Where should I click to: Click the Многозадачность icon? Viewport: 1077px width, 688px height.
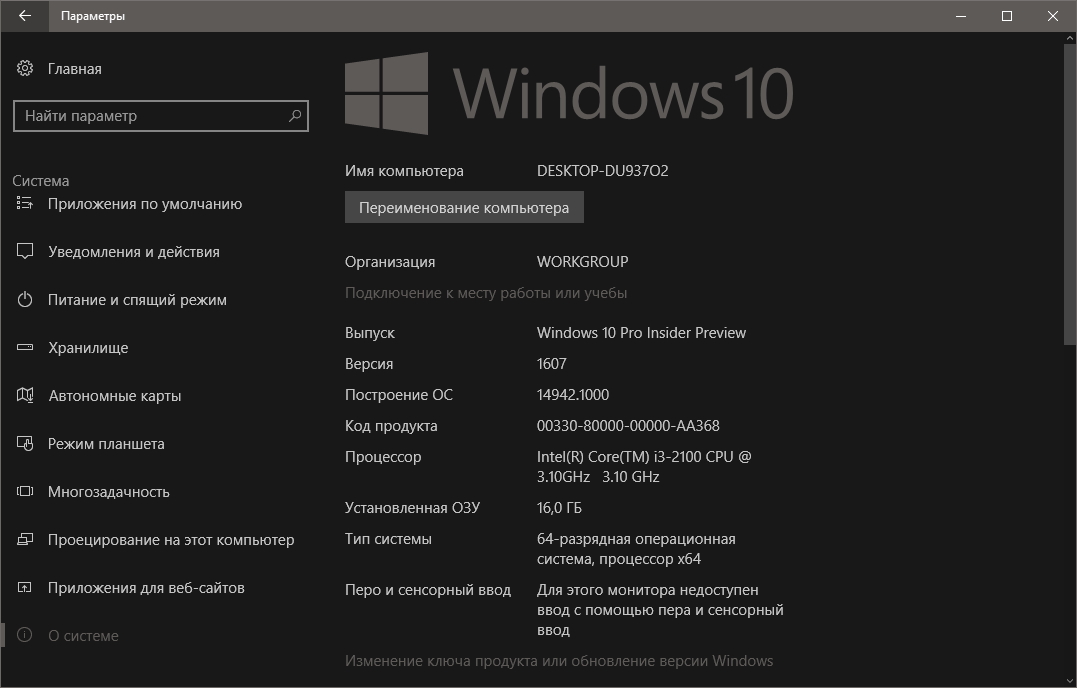coord(25,491)
